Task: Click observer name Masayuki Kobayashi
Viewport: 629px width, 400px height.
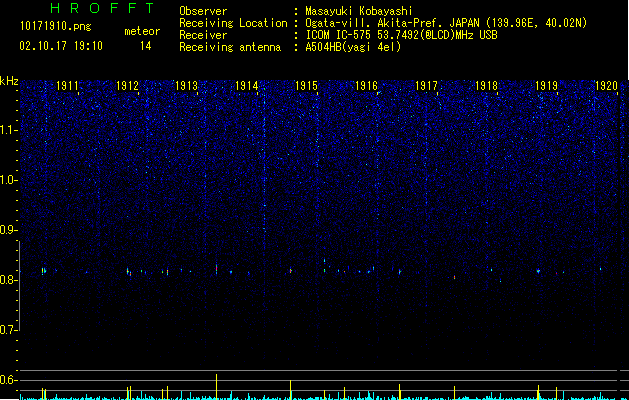Action: pos(359,11)
